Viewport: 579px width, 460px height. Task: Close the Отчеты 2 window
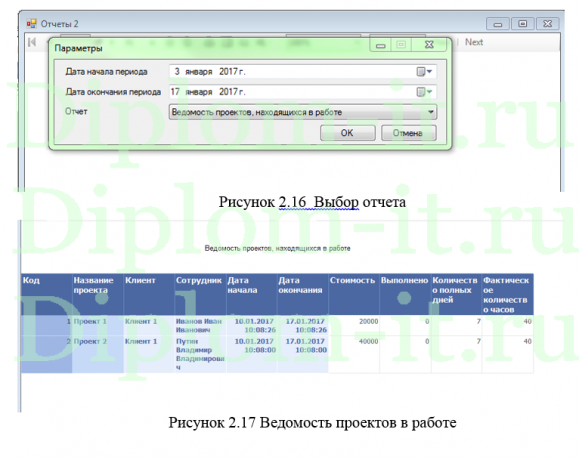click(548, 24)
